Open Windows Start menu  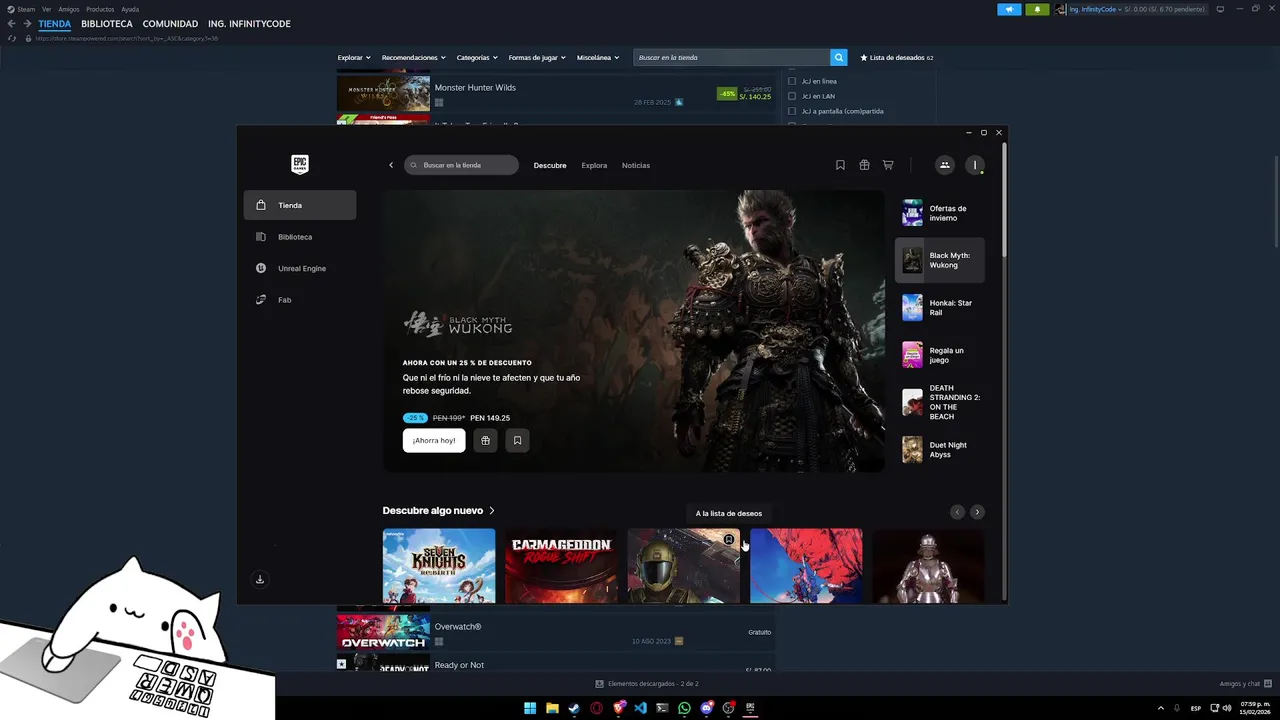pos(530,708)
